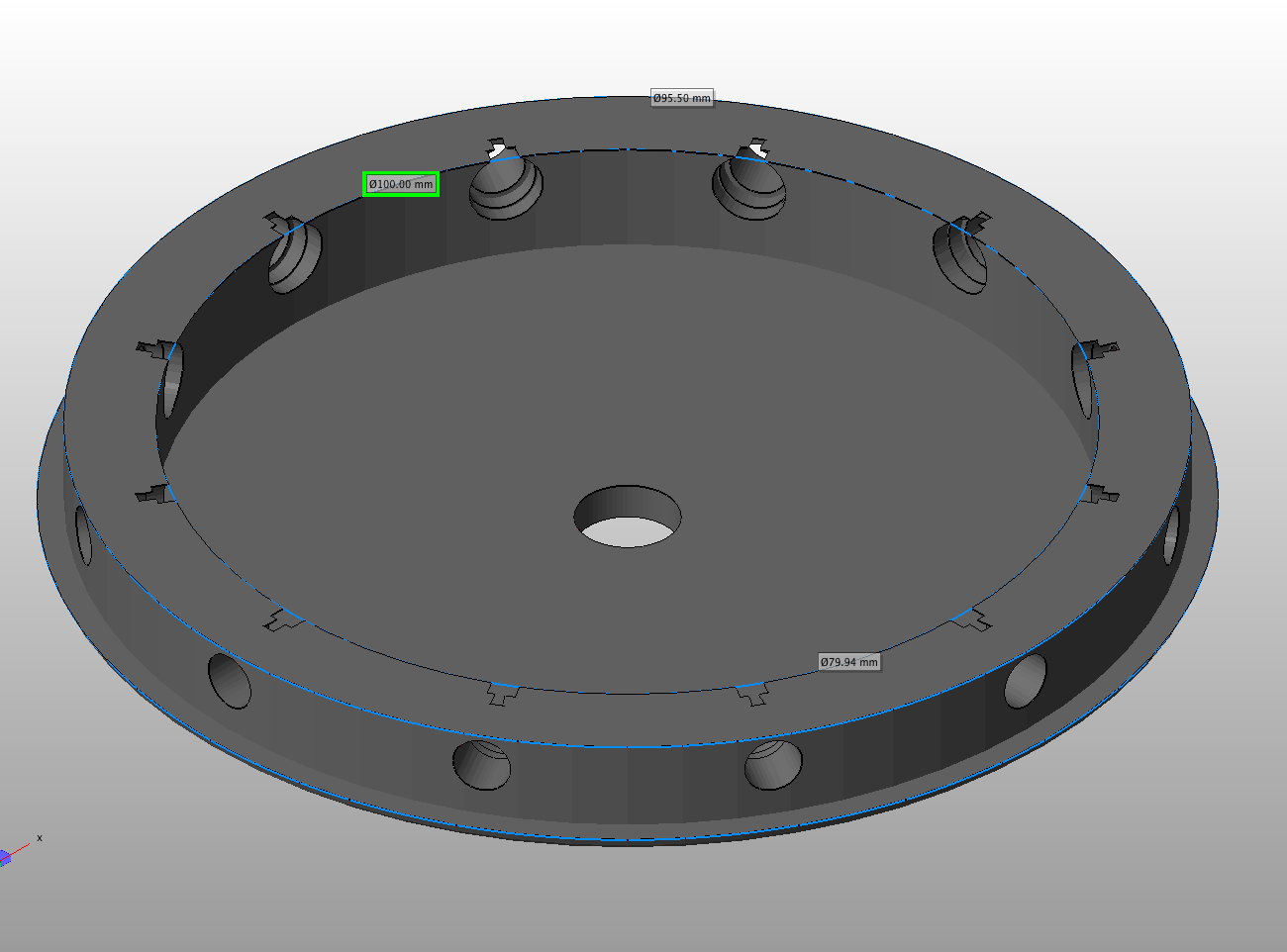Click the Ø79.94 mm dimension label
Screen dimensions: 1287x952
[x=849, y=662]
